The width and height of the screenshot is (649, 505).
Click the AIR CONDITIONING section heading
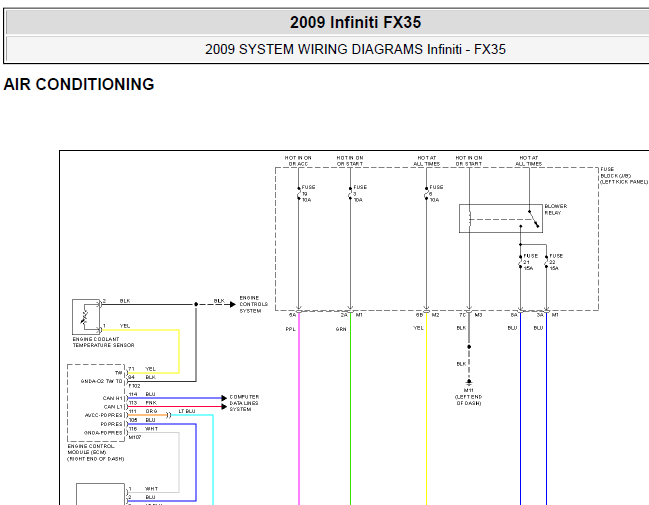(79, 85)
